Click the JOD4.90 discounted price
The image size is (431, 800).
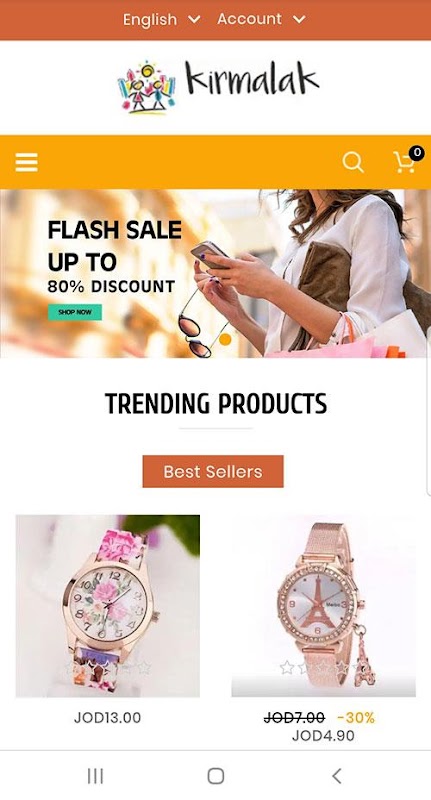coord(323,736)
